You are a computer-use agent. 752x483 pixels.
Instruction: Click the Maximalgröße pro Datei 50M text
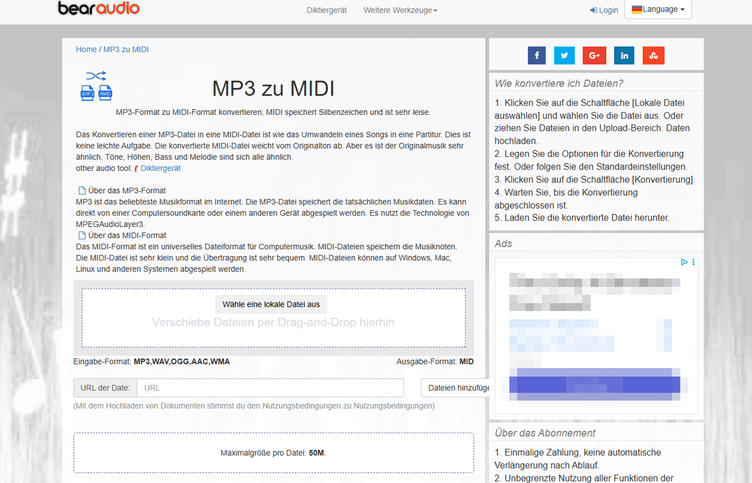(273, 453)
